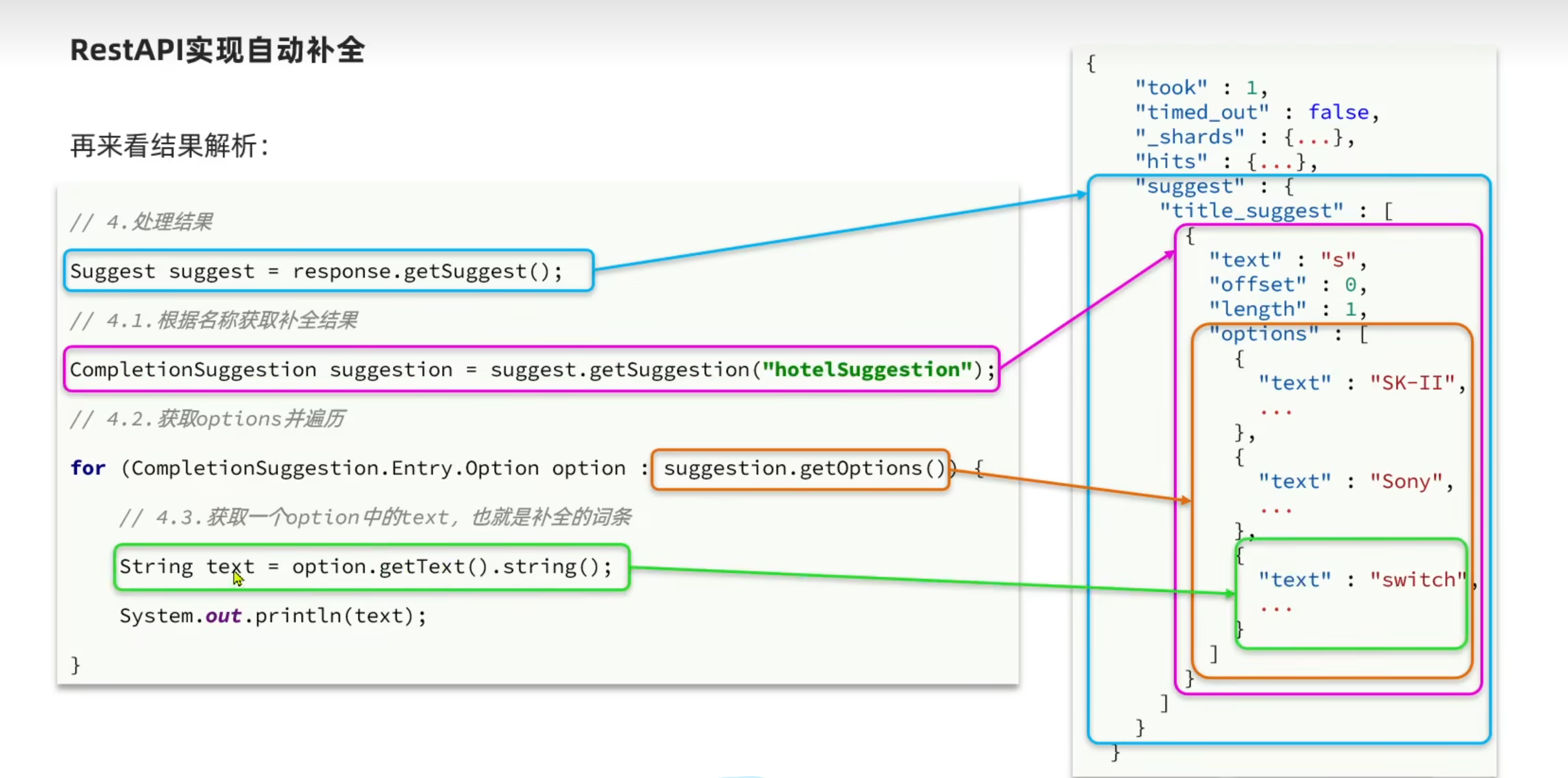The image size is (1568, 778).
Task: Expand the collapsed "_shards" {...} object
Action: [x=1313, y=138]
